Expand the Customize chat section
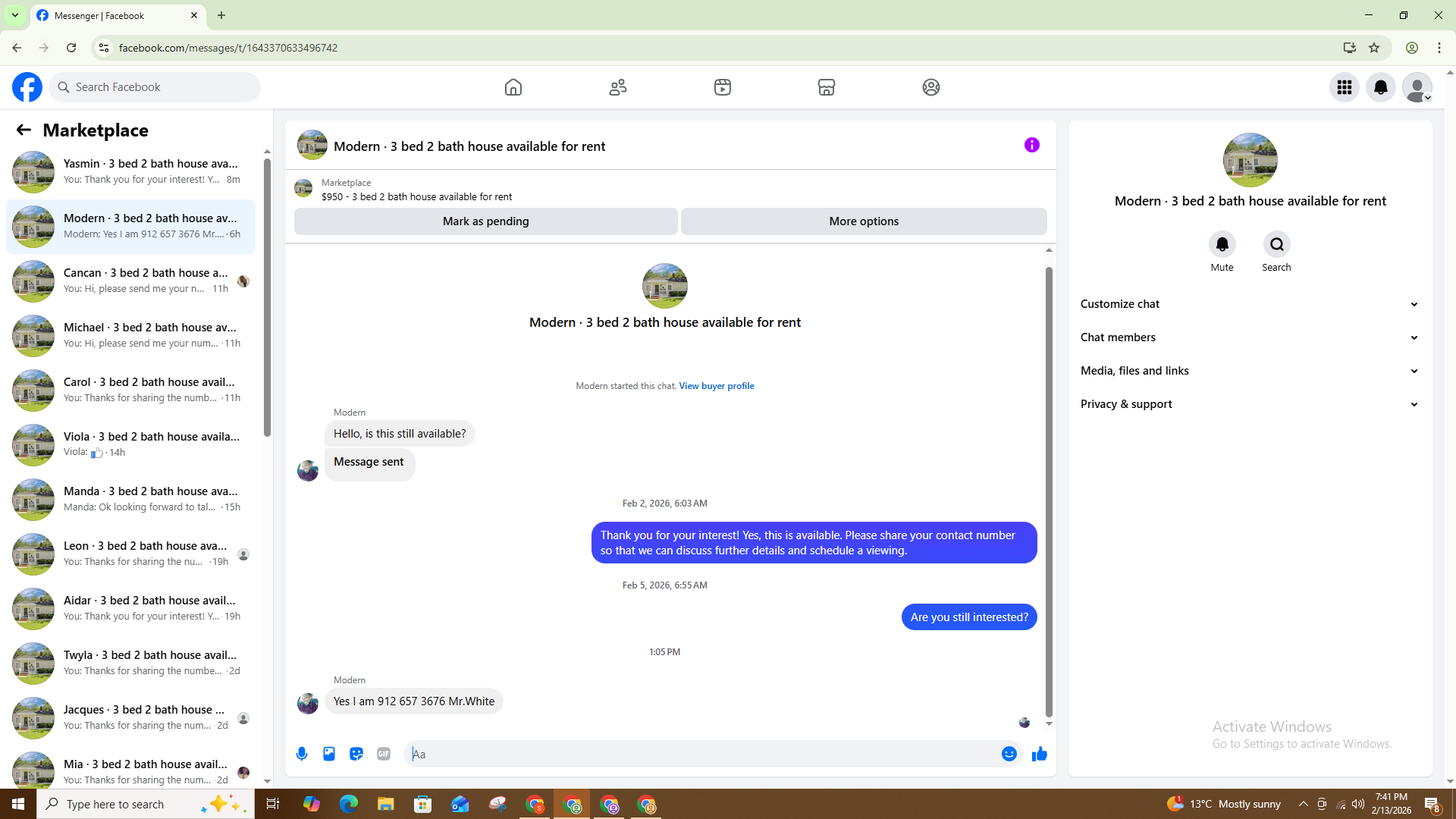This screenshot has height=819, width=1456. point(1249,304)
